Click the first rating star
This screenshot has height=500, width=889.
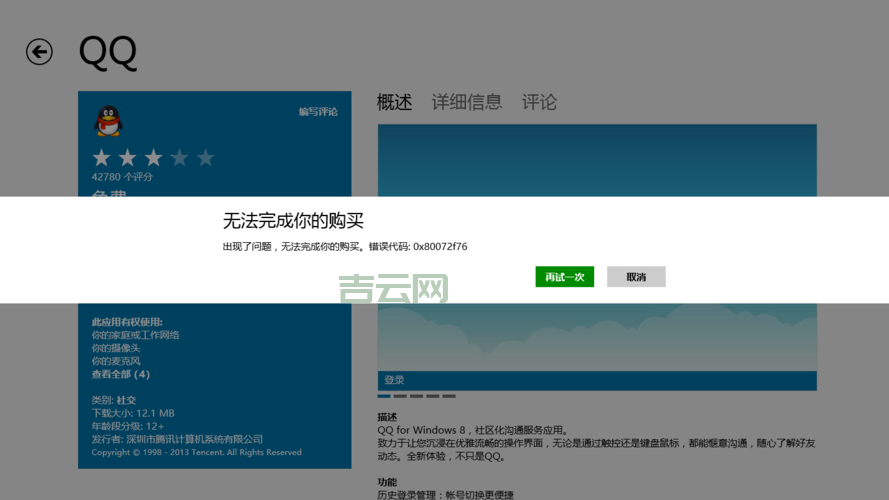click(x=101, y=158)
